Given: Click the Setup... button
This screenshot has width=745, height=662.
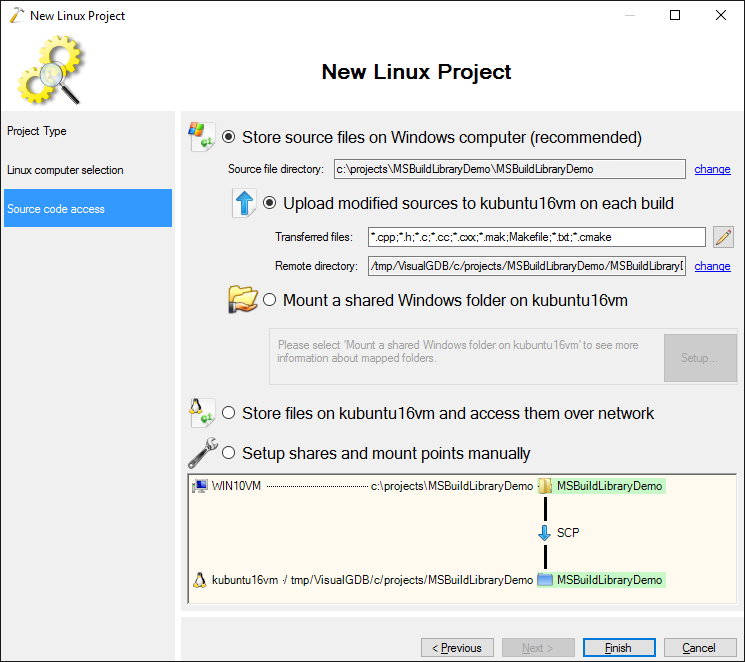Looking at the screenshot, I should point(700,357).
